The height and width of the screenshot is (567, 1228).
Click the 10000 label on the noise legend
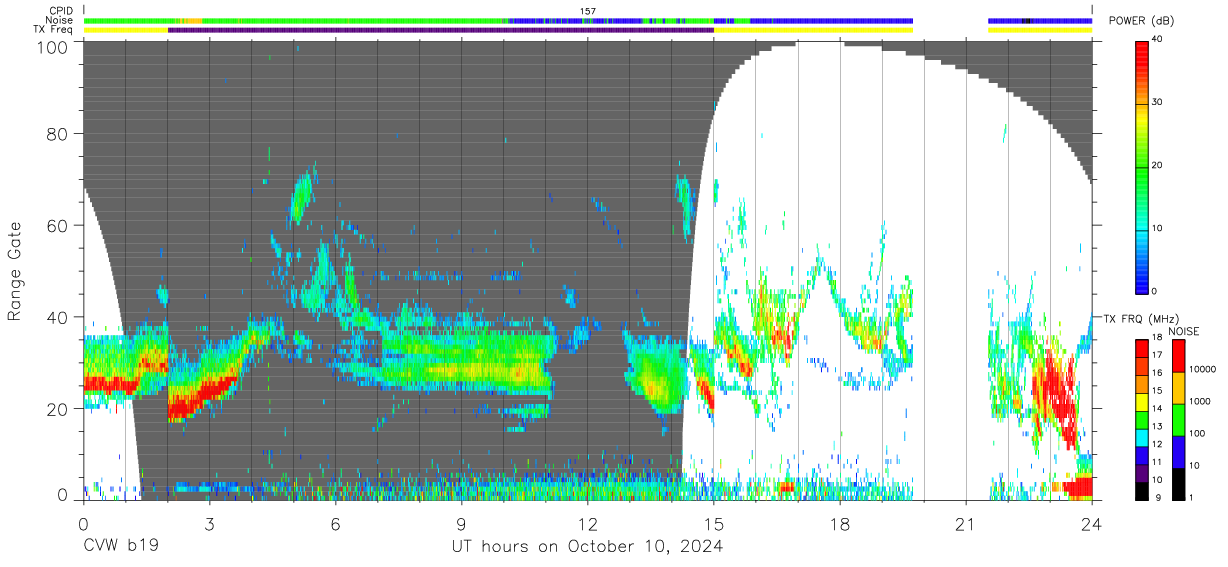tap(1203, 369)
